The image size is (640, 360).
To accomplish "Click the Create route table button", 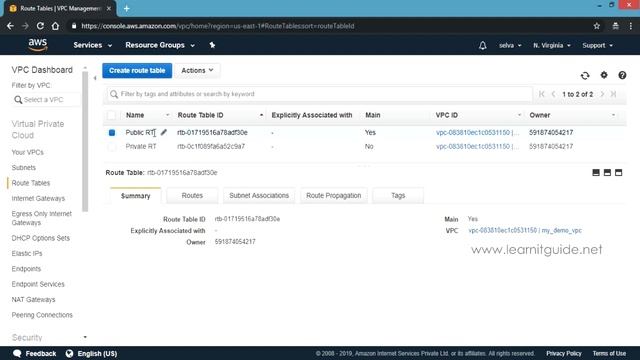I will (x=137, y=71).
